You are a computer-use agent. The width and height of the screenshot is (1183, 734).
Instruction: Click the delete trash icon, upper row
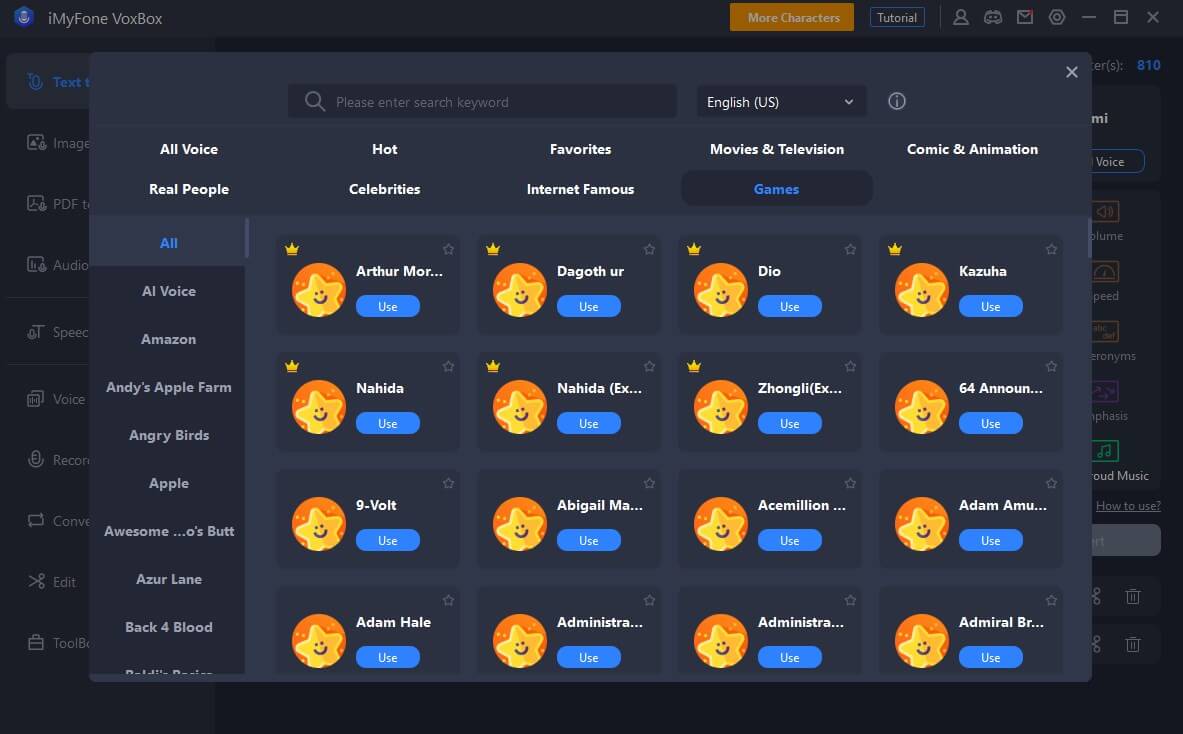[x=1132, y=597]
